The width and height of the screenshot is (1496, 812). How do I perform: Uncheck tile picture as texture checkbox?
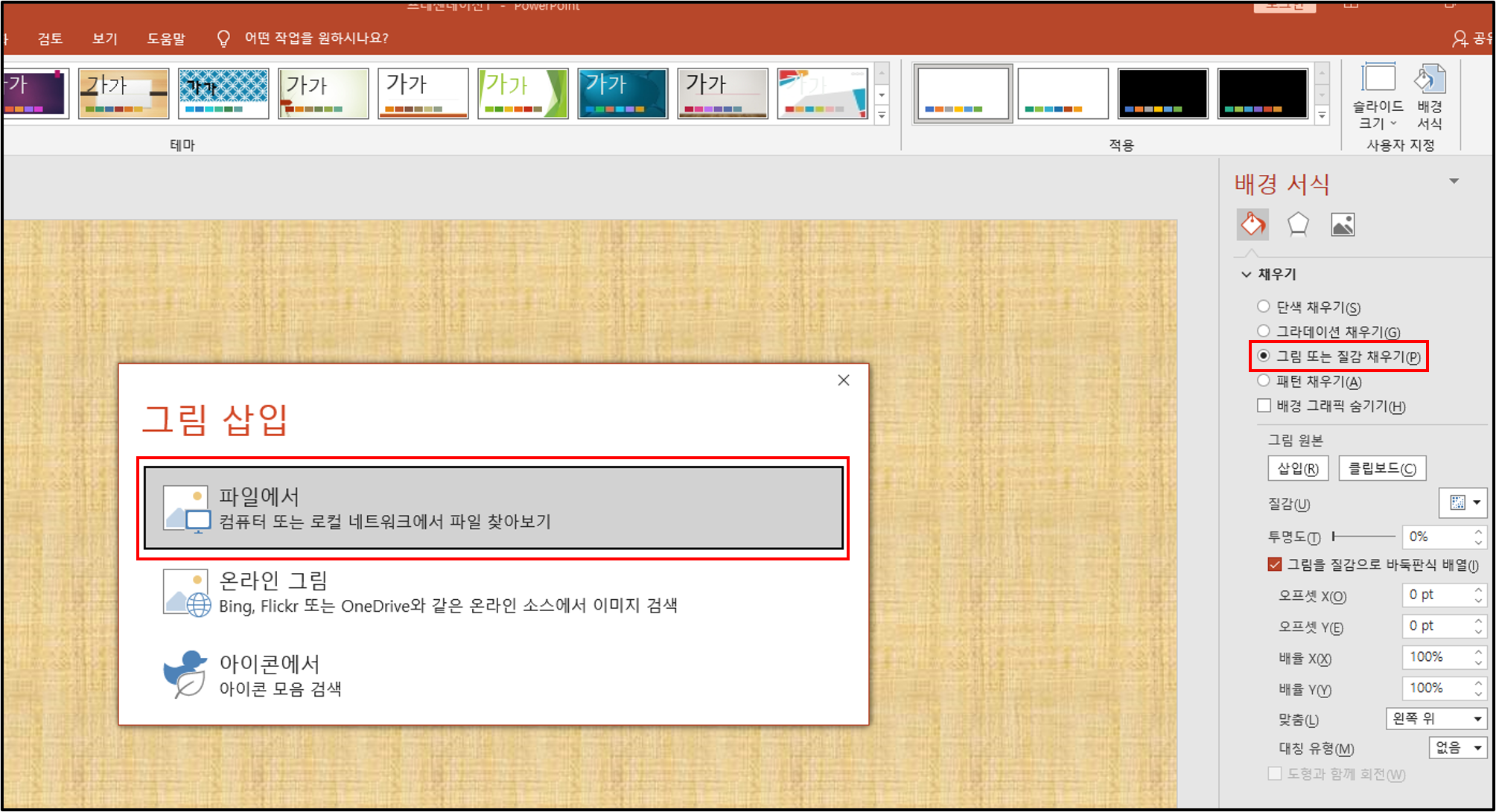point(1275,564)
